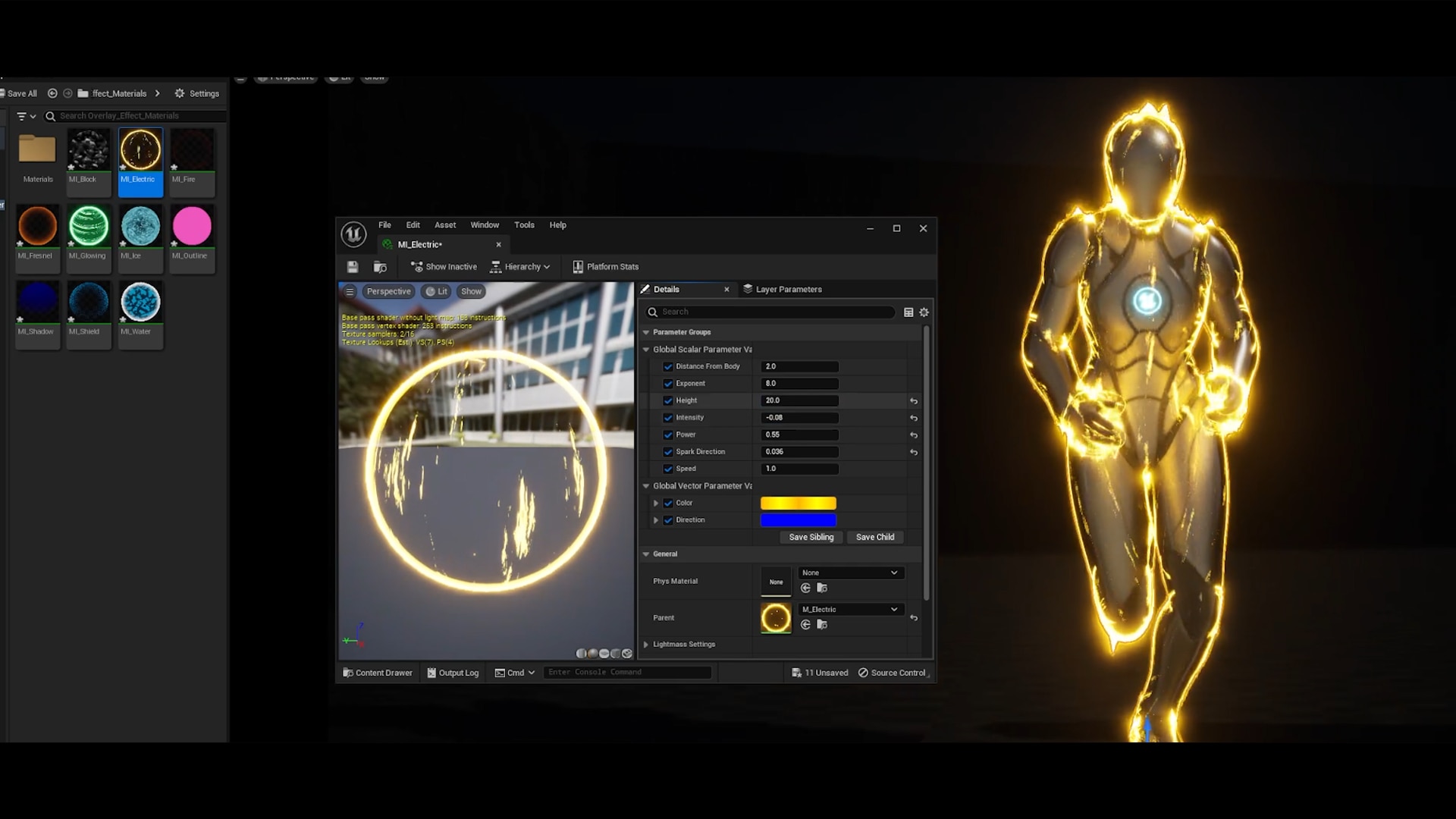1456x819 pixels.
Task: Open the Content Drawer at the bottom
Action: point(377,672)
